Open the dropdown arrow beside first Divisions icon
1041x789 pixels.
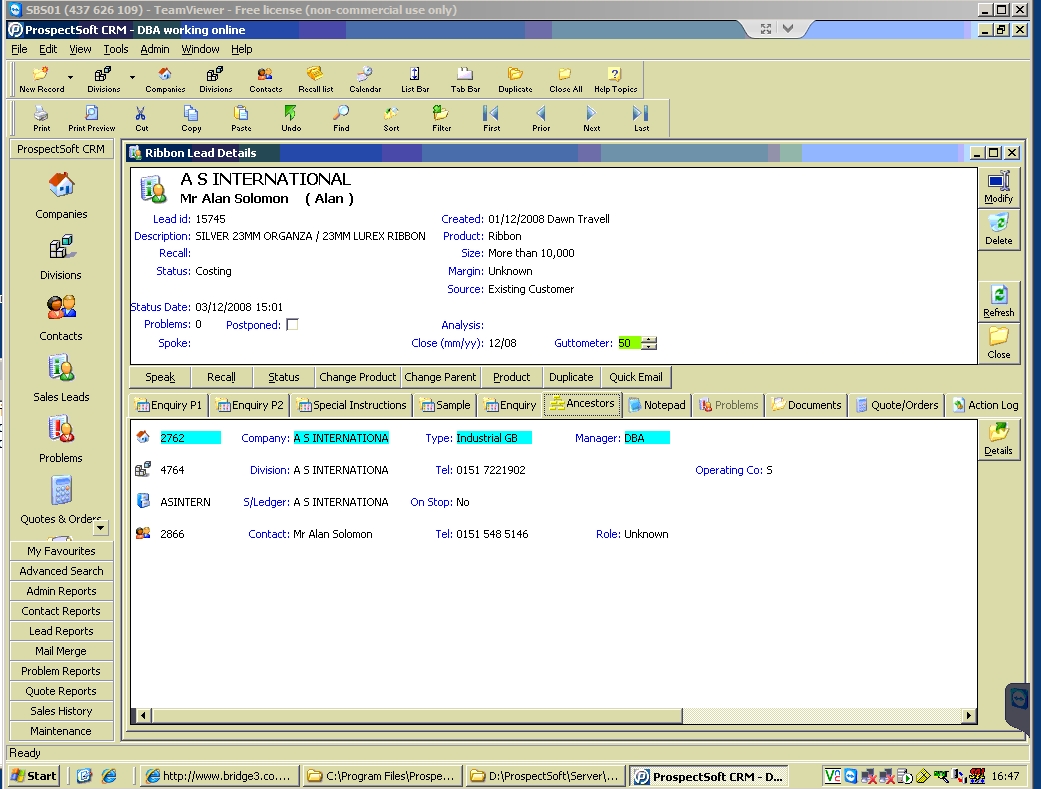pos(132,78)
